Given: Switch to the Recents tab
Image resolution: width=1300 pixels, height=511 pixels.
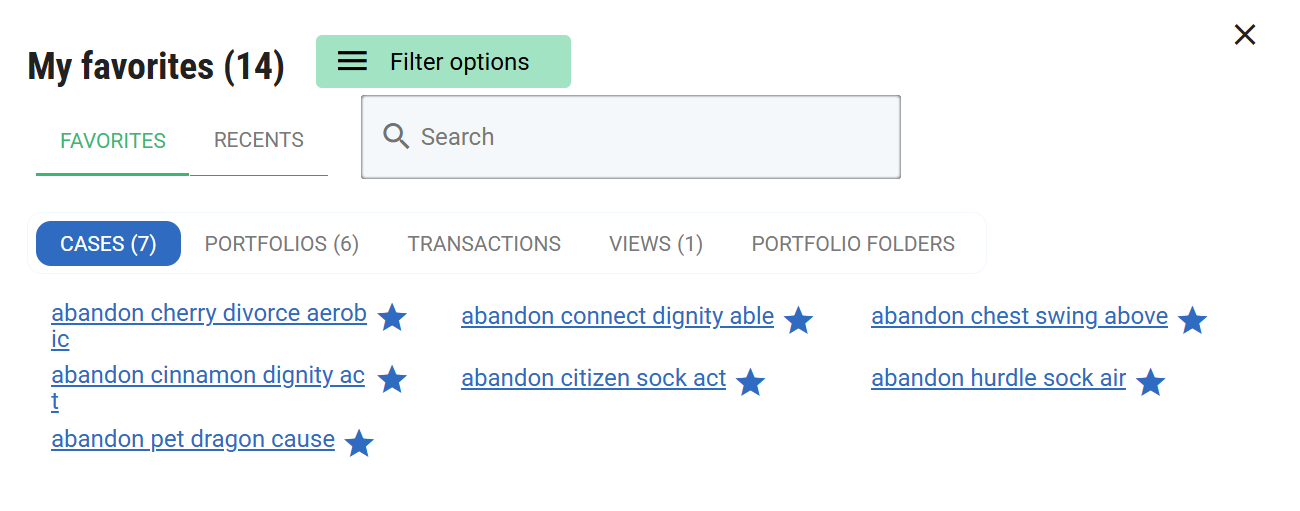Looking at the screenshot, I should (258, 140).
